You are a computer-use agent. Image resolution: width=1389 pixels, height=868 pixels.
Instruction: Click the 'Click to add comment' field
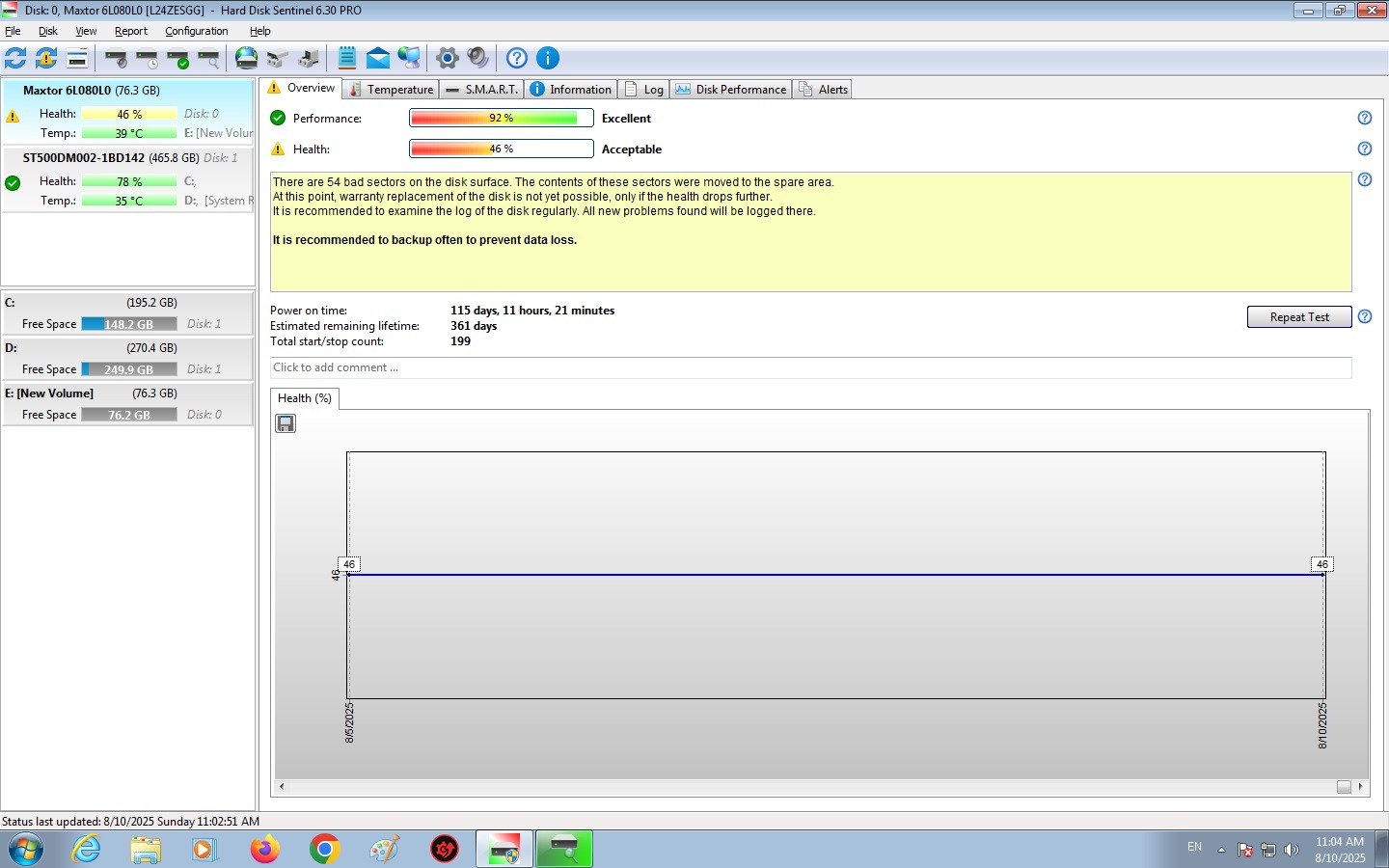tap(810, 367)
